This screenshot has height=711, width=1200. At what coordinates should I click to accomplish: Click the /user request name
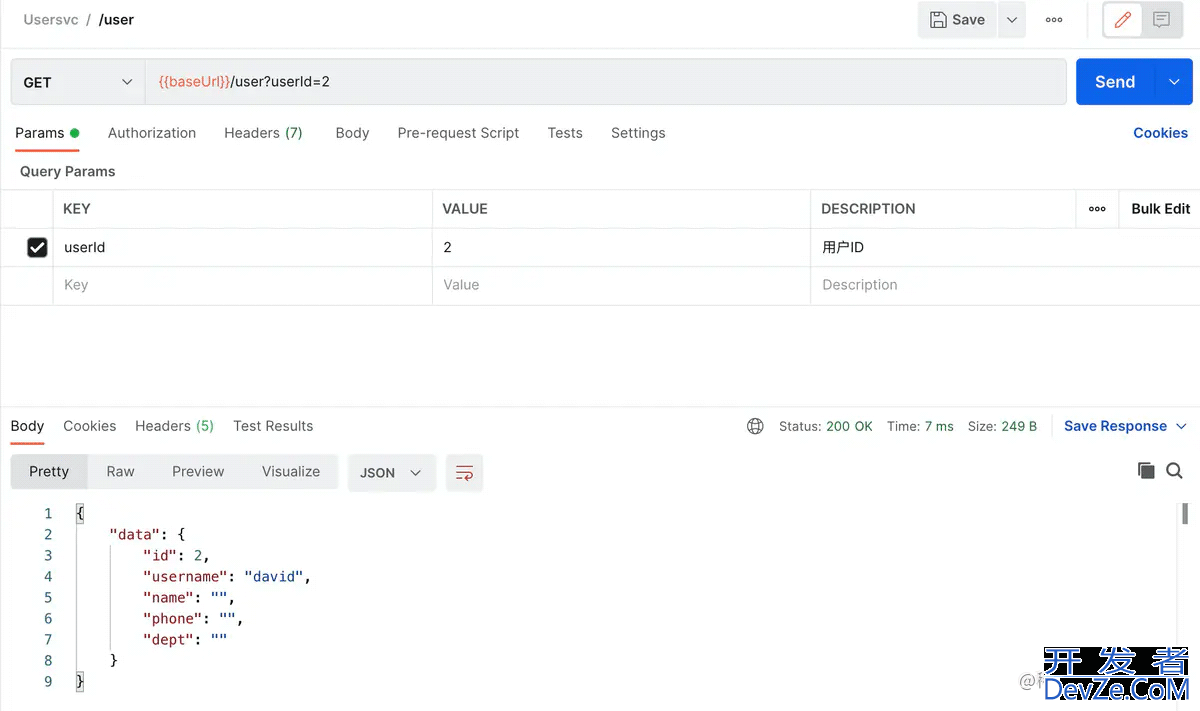coord(116,19)
